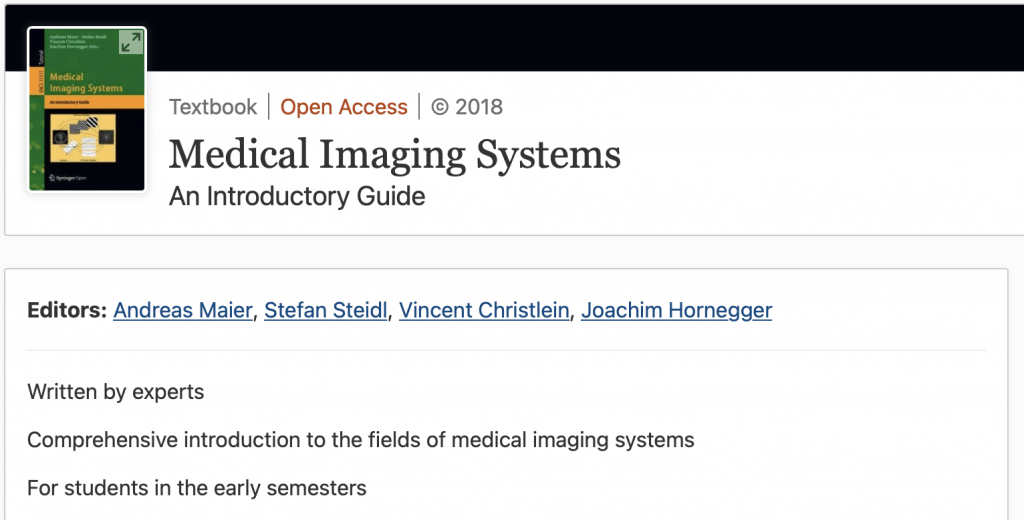The image size is (1024, 520).
Task: Follow the Stefan Steidl editor link
Action: pos(326,310)
